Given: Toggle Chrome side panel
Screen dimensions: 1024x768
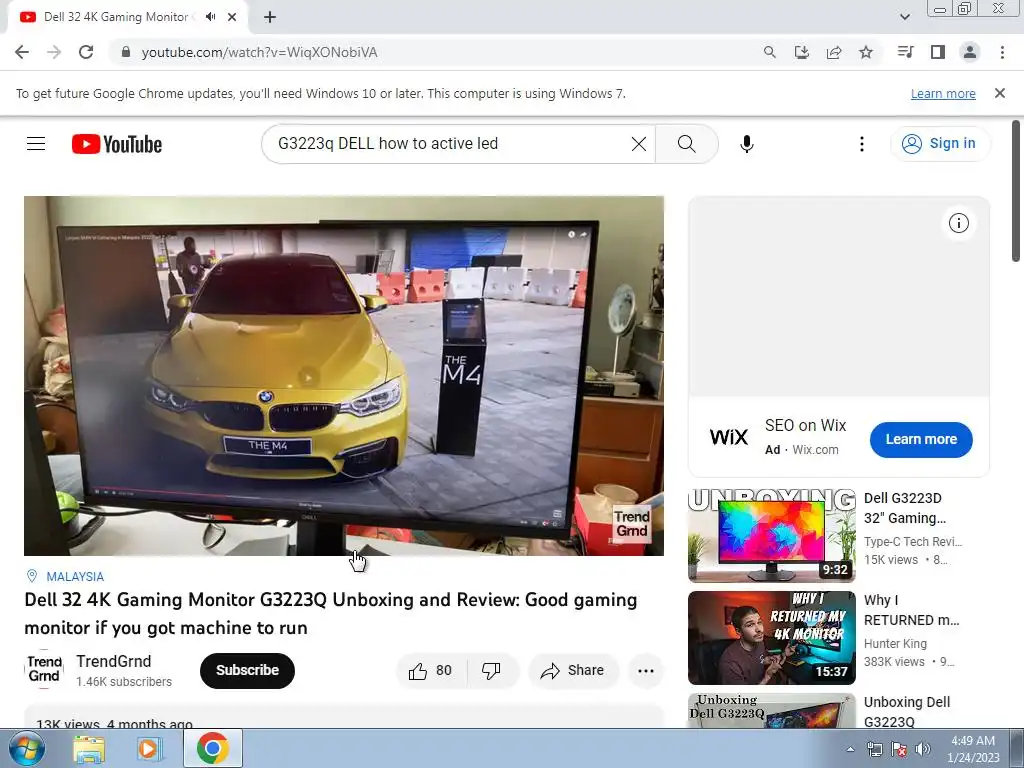Looking at the screenshot, I should 938,52.
